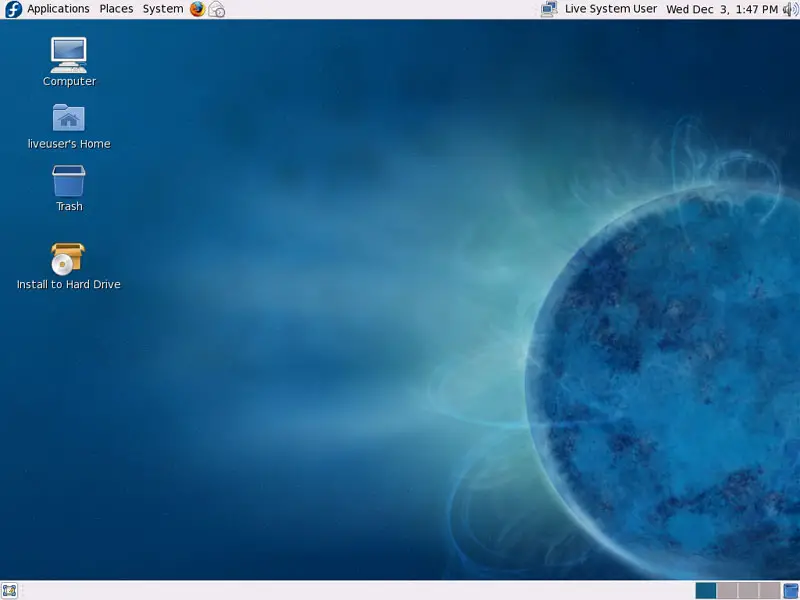Launch the Evolution mail icon in the panel

click(217, 9)
